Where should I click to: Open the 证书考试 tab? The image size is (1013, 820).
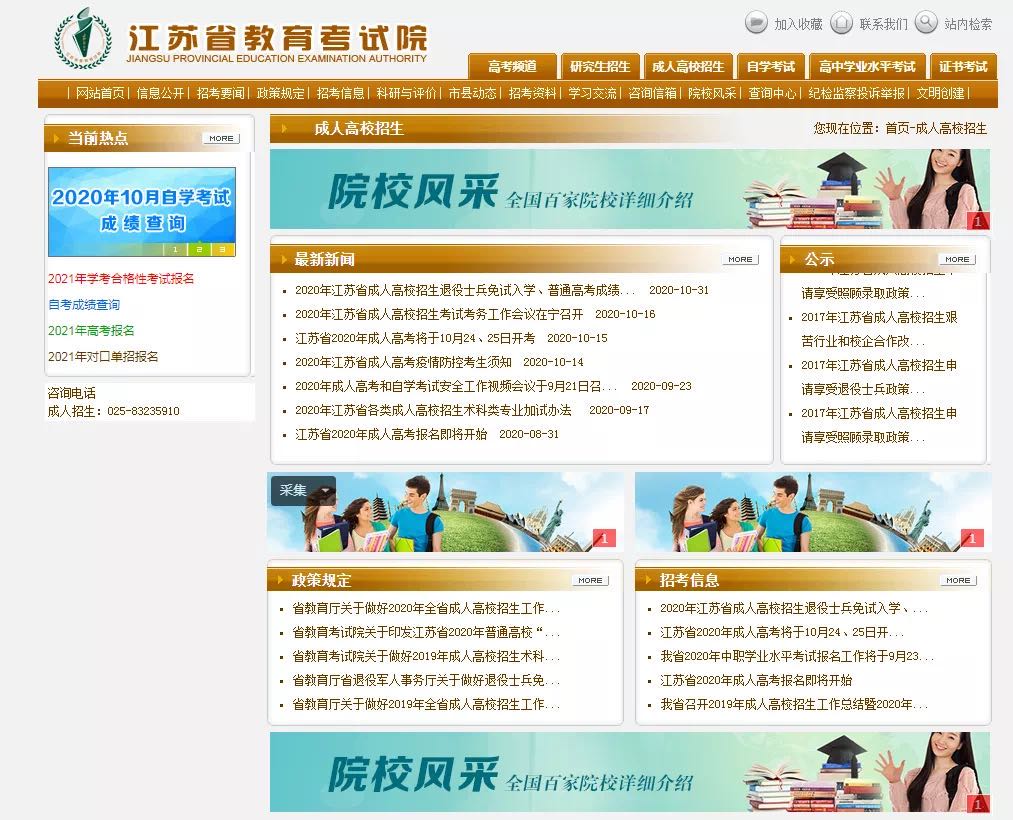coord(963,66)
